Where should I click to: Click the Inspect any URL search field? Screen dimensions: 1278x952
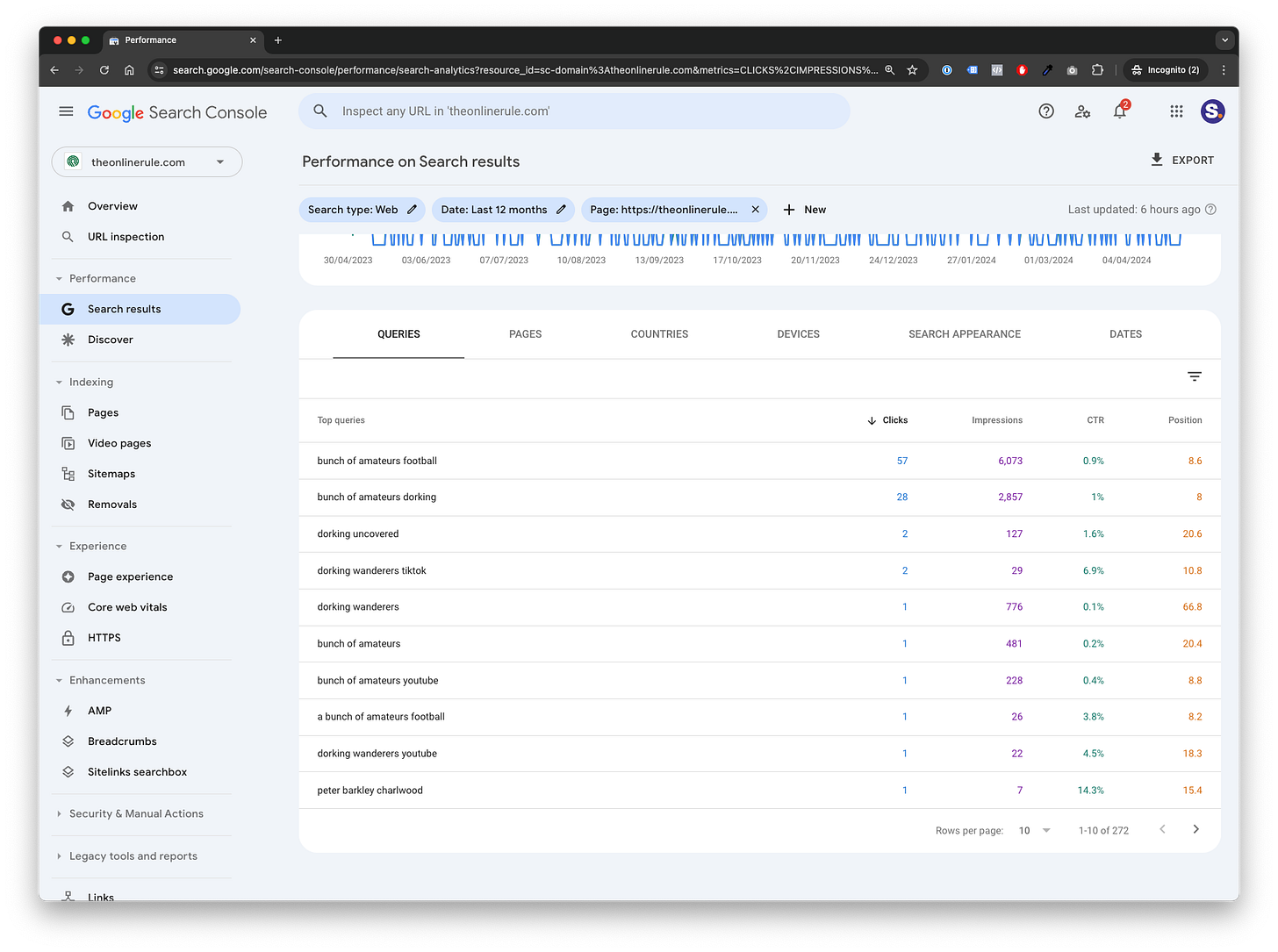pos(574,111)
